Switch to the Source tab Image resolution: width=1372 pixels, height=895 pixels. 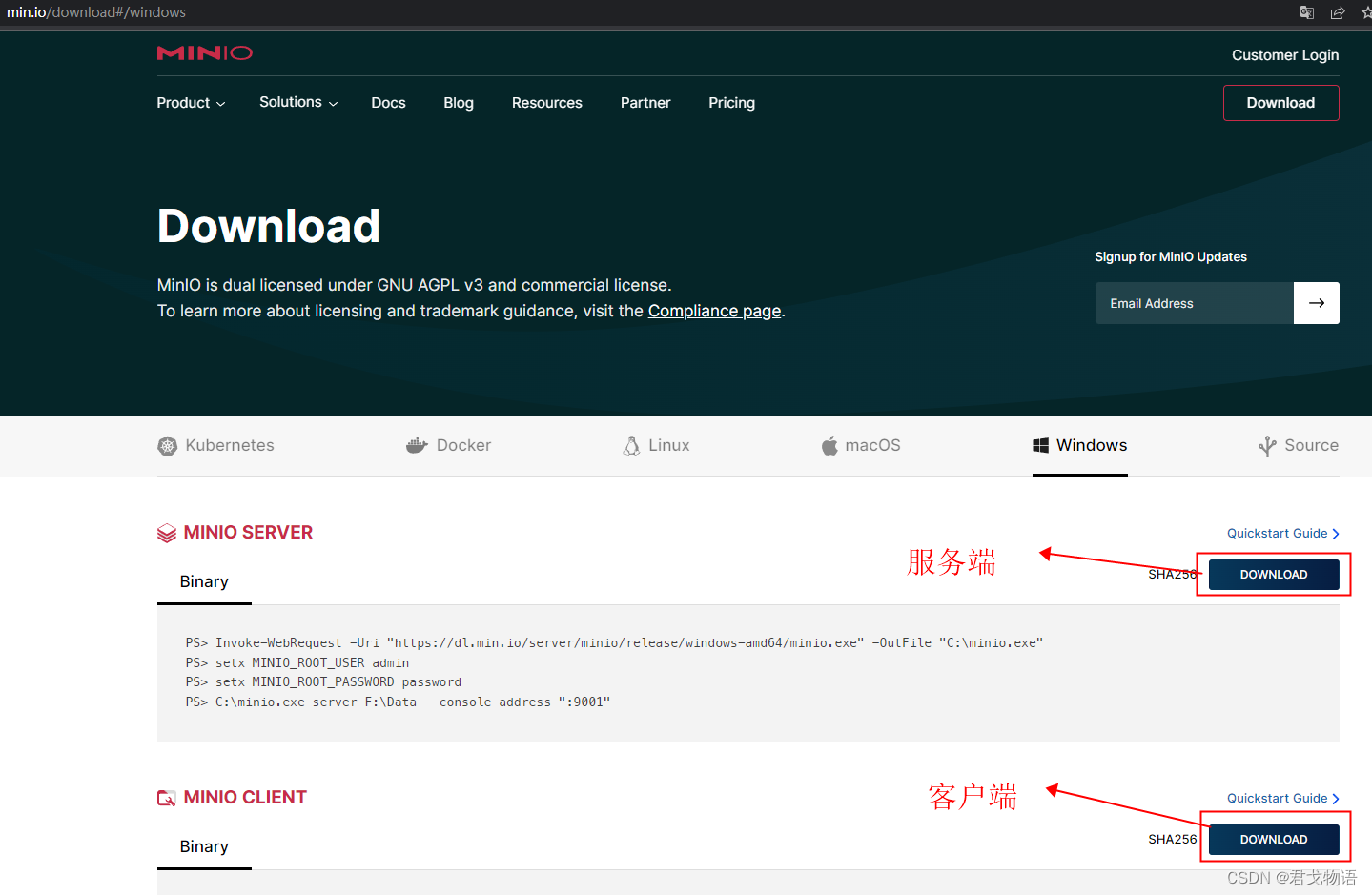(x=1299, y=445)
